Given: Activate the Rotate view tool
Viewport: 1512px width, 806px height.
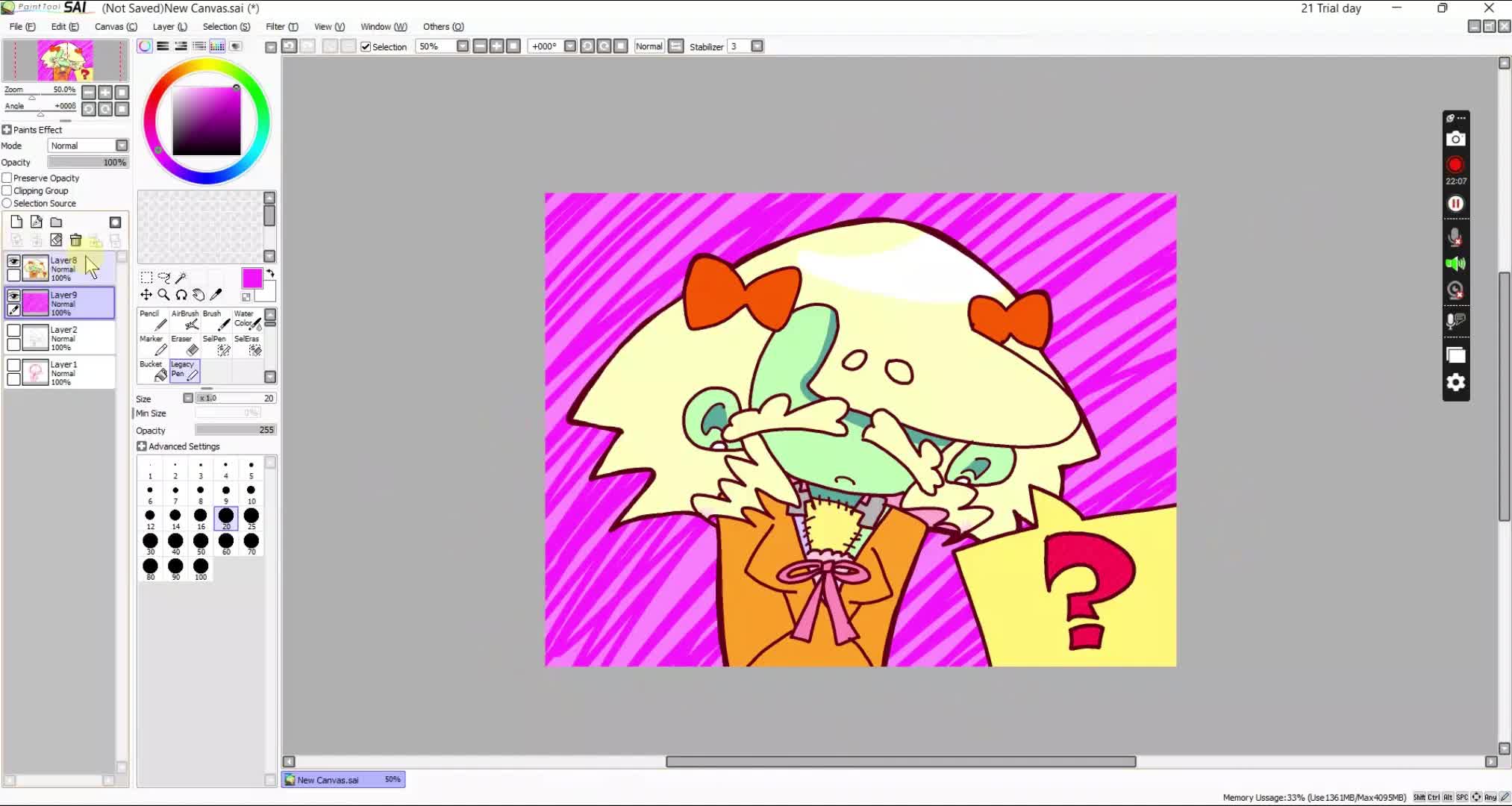Looking at the screenshot, I should tap(181, 295).
